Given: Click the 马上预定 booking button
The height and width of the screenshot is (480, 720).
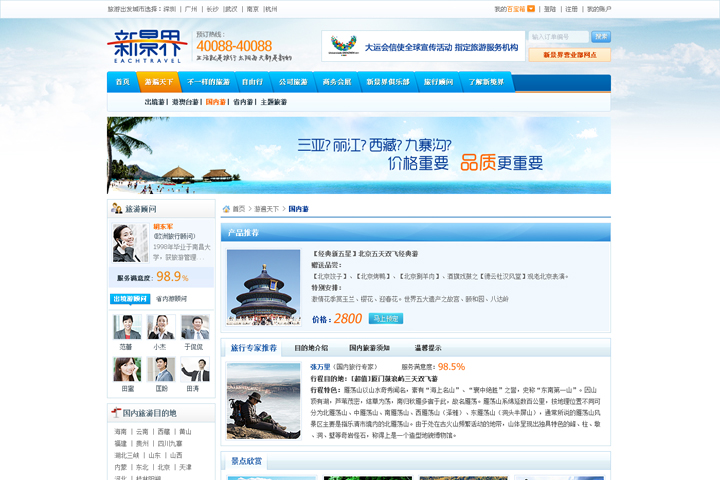Looking at the screenshot, I should [x=386, y=318].
